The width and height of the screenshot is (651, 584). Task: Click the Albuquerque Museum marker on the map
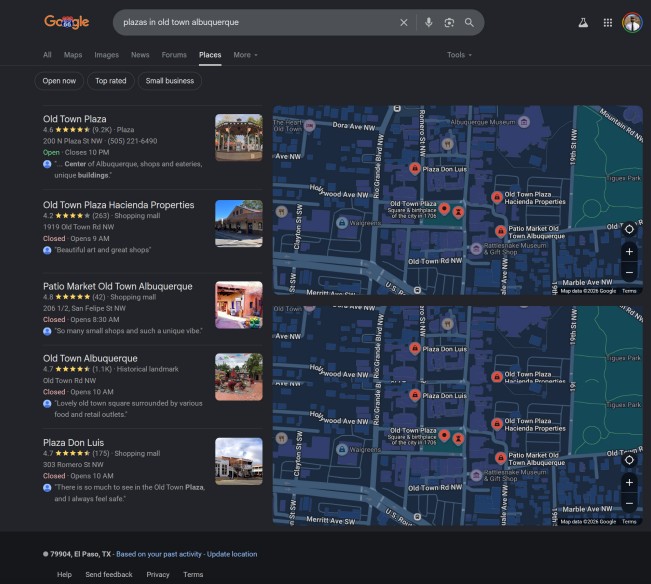(x=524, y=122)
